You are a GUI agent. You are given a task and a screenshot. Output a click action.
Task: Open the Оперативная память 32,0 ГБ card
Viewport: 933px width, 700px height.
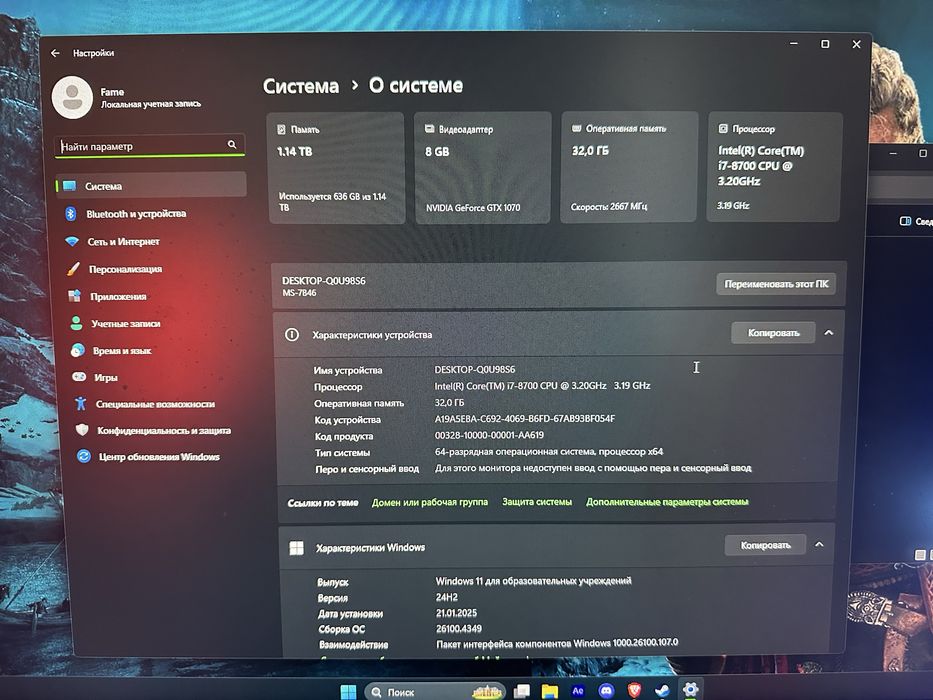coord(628,167)
